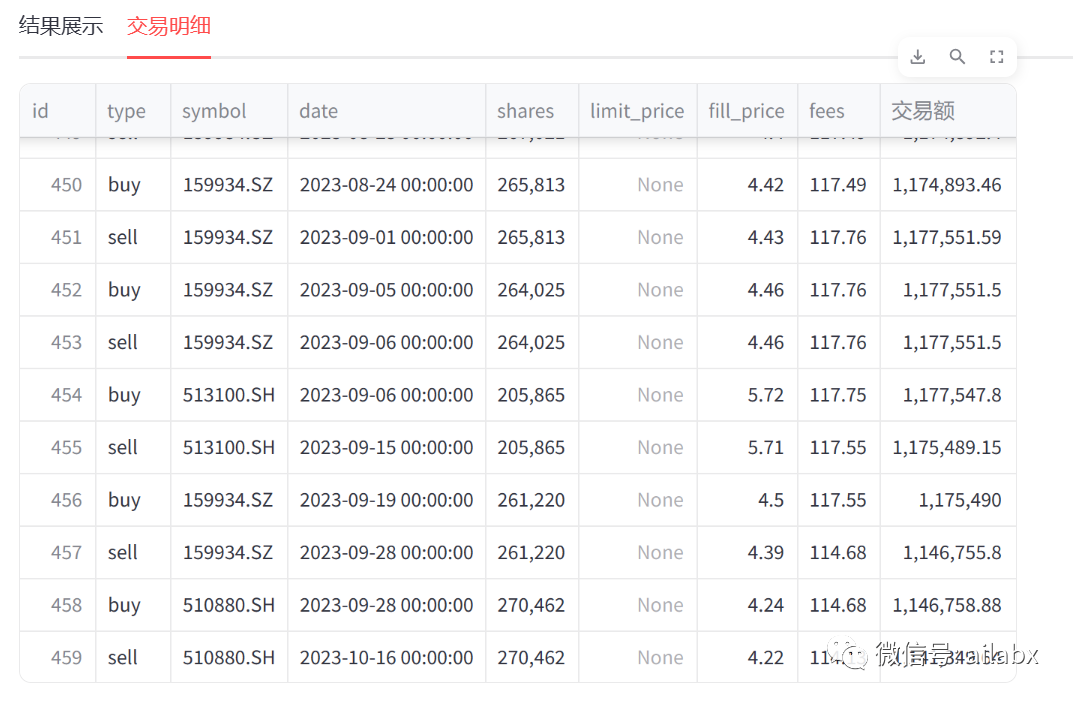Click date cell 2023-08-24 00:00:00
Viewport: 1073px width, 701px height.
point(387,185)
